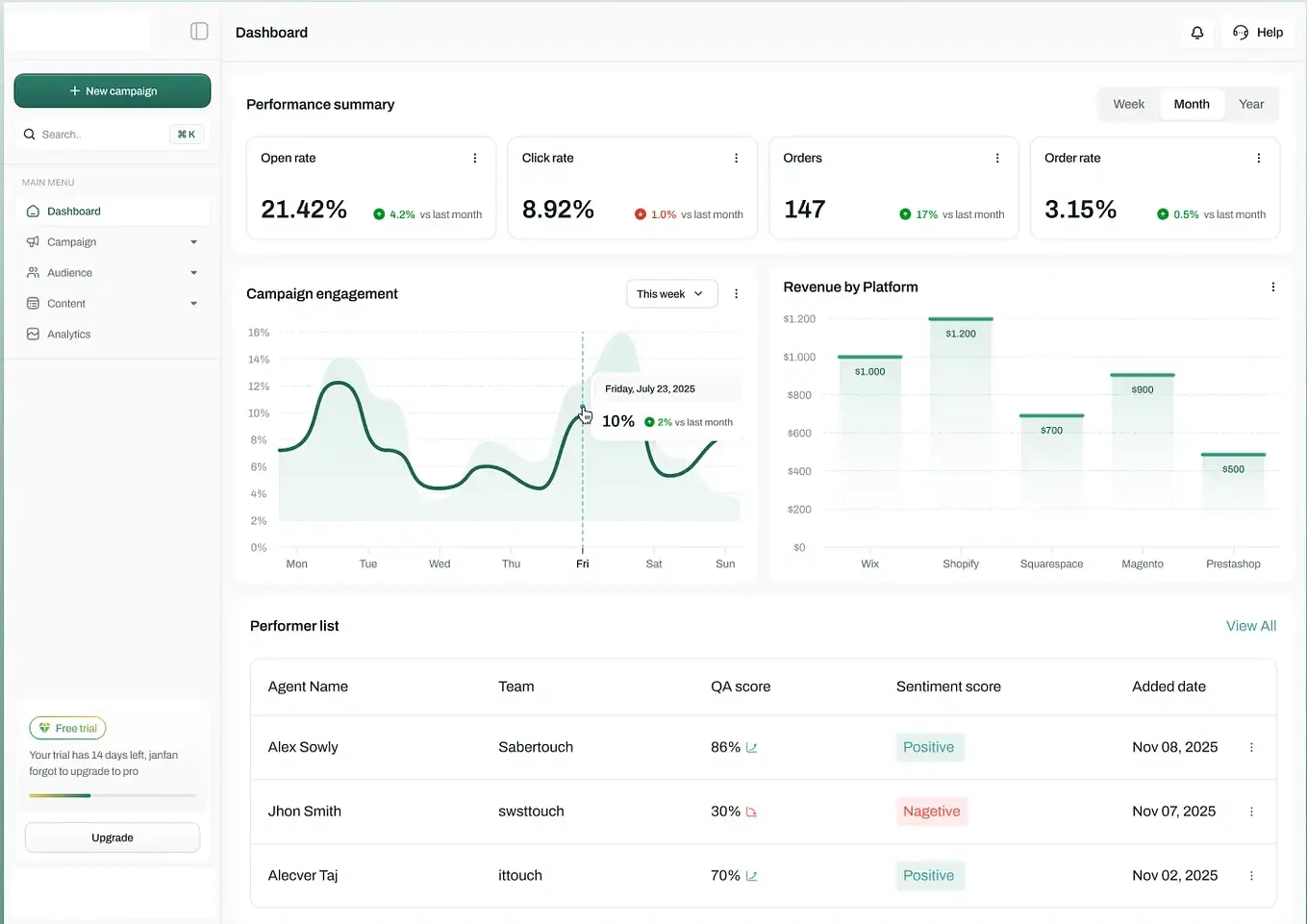Switch summary period to Year
1307x924 pixels.
tap(1251, 105)
